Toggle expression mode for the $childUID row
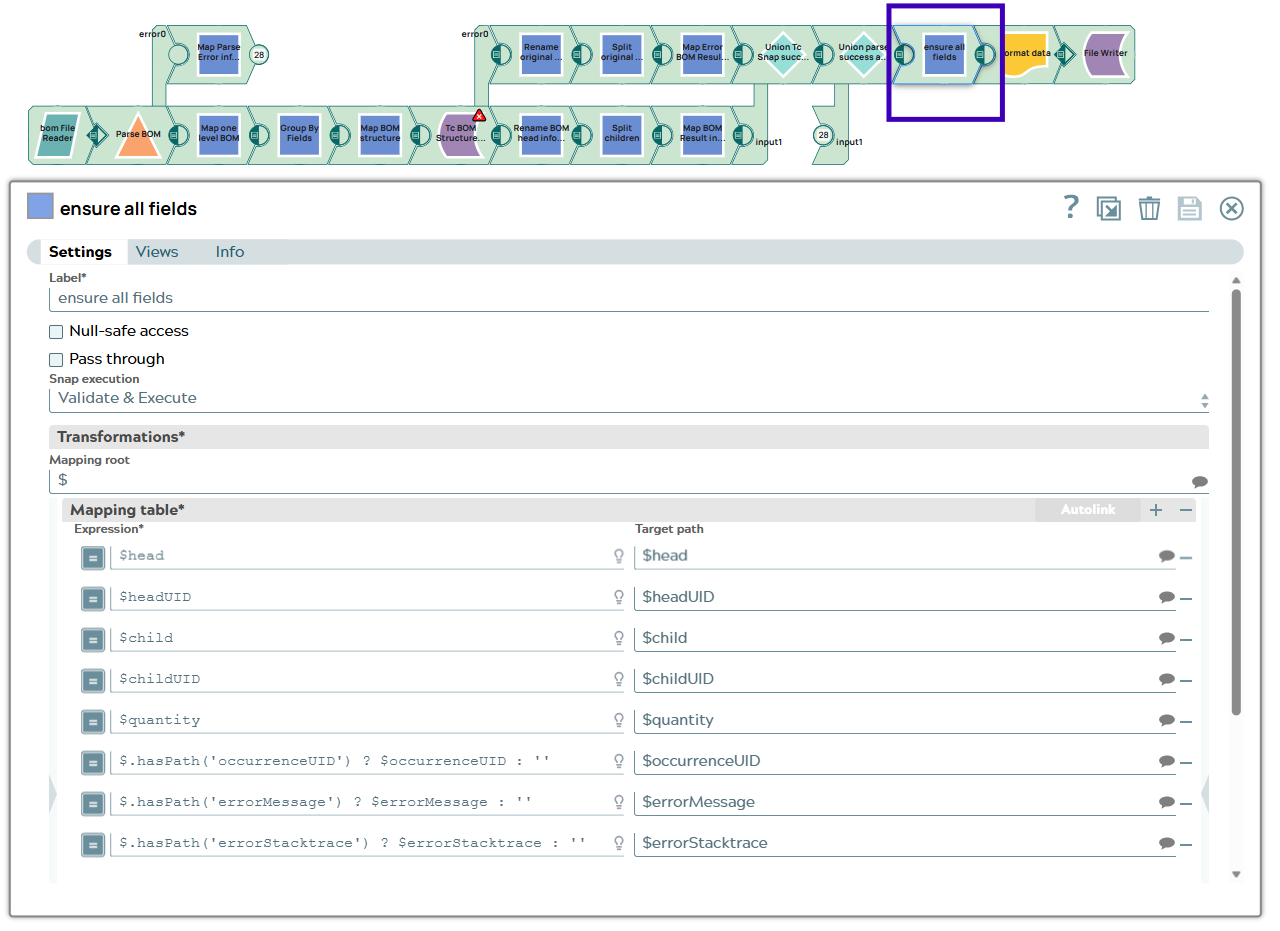Image resolution: width=1280 pixels, height=931 pixels. point(93,680)
